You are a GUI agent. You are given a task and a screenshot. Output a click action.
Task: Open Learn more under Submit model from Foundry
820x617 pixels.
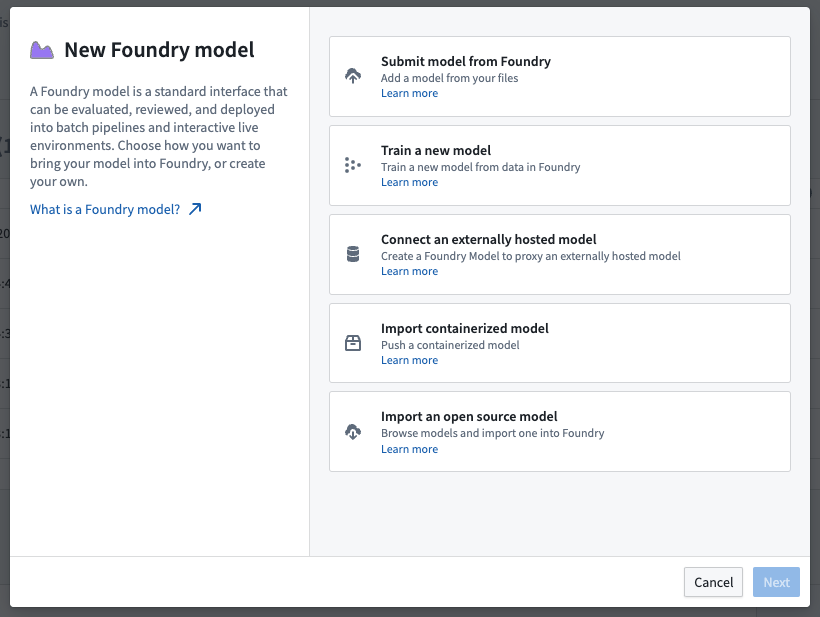(409, 93)
